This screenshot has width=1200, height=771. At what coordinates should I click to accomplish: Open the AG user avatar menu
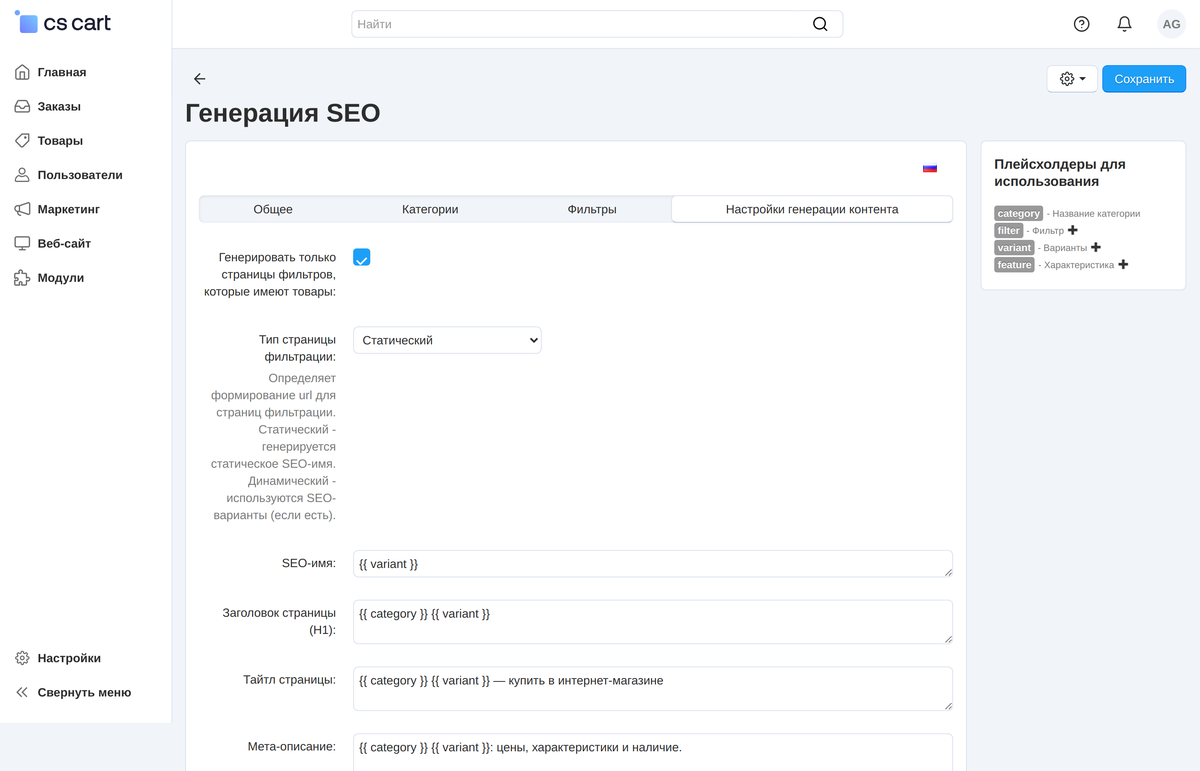pyautogui.click(x=1171, y=24)
